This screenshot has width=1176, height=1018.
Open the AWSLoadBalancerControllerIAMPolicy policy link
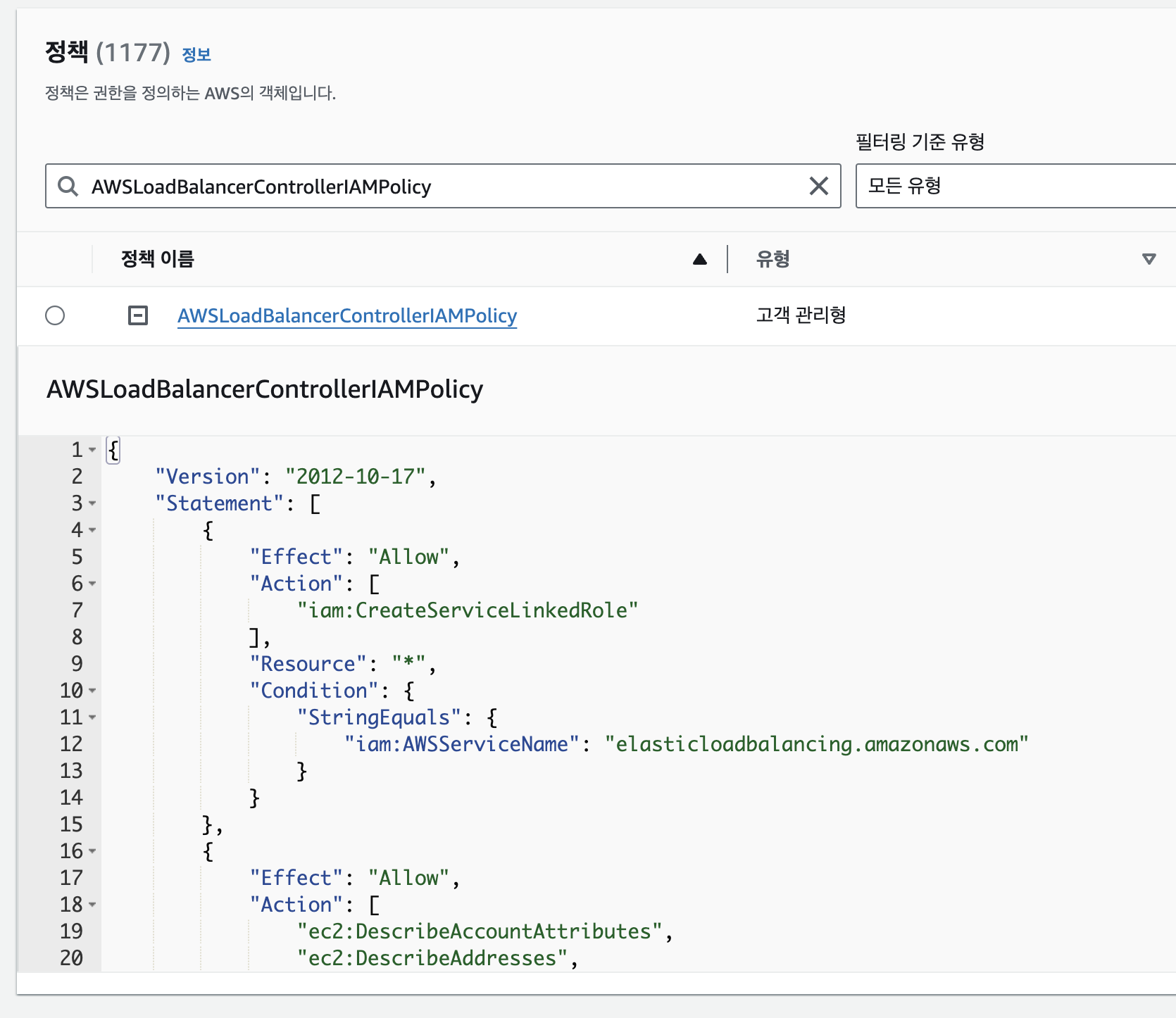point(347,316)
